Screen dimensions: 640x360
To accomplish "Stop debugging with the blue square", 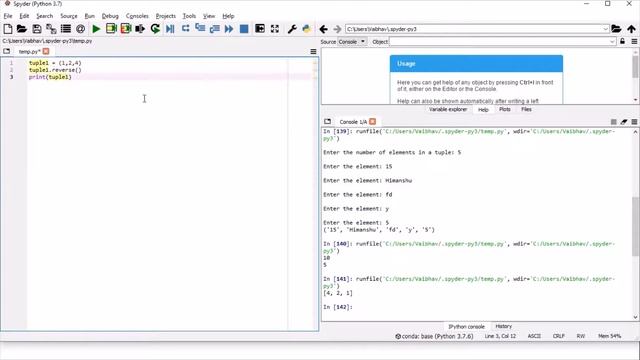I will tap(244, 29).
